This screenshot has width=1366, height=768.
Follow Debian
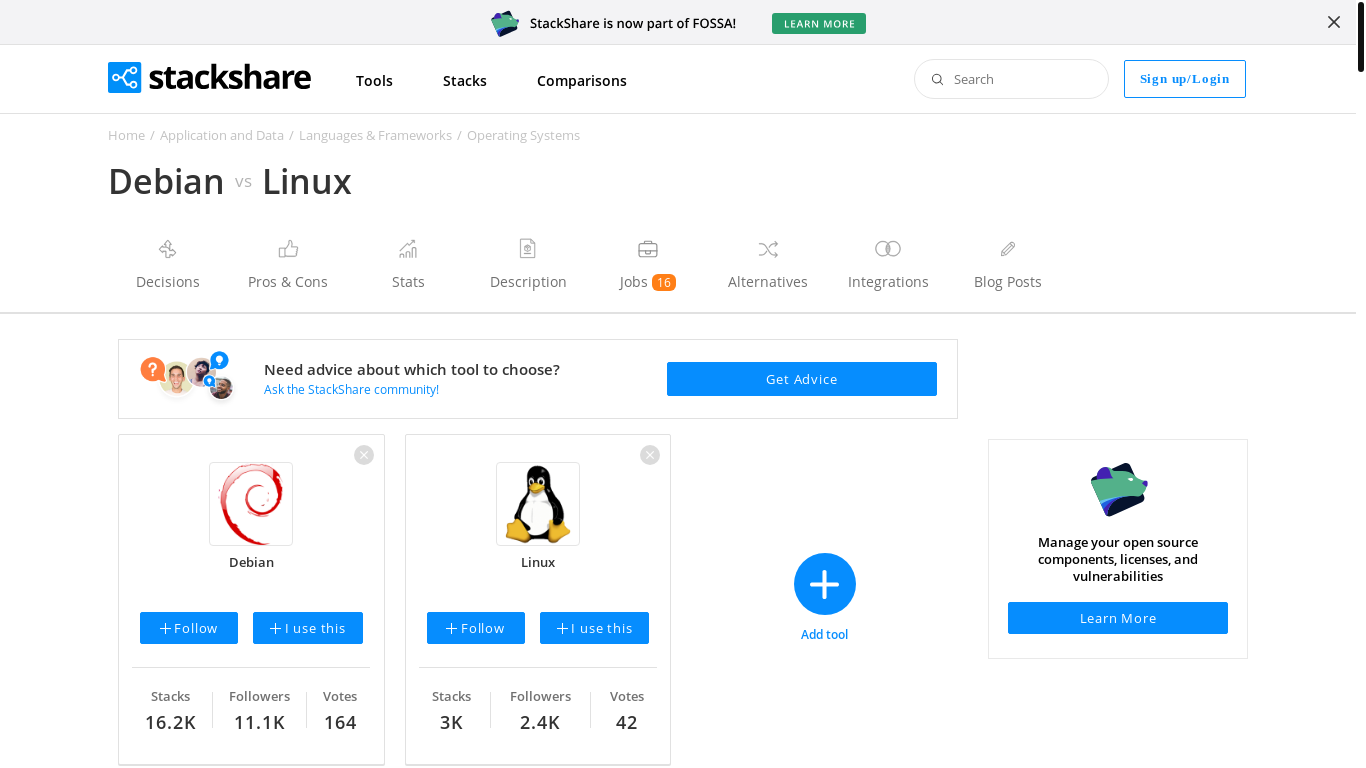189,628
